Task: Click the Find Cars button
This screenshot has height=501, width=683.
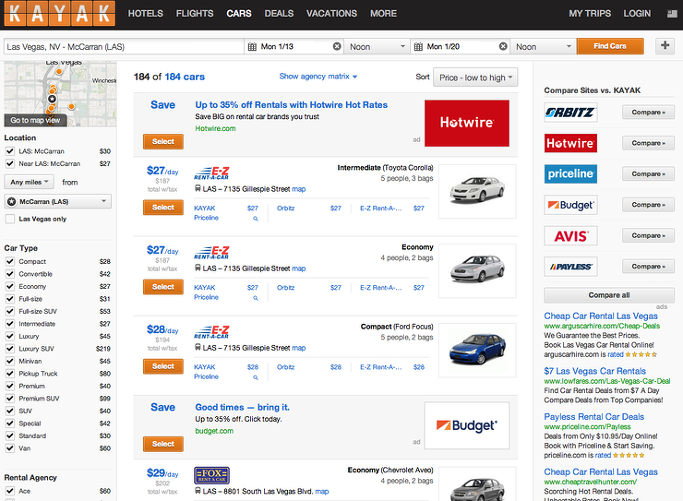Action: coord(610,46)
